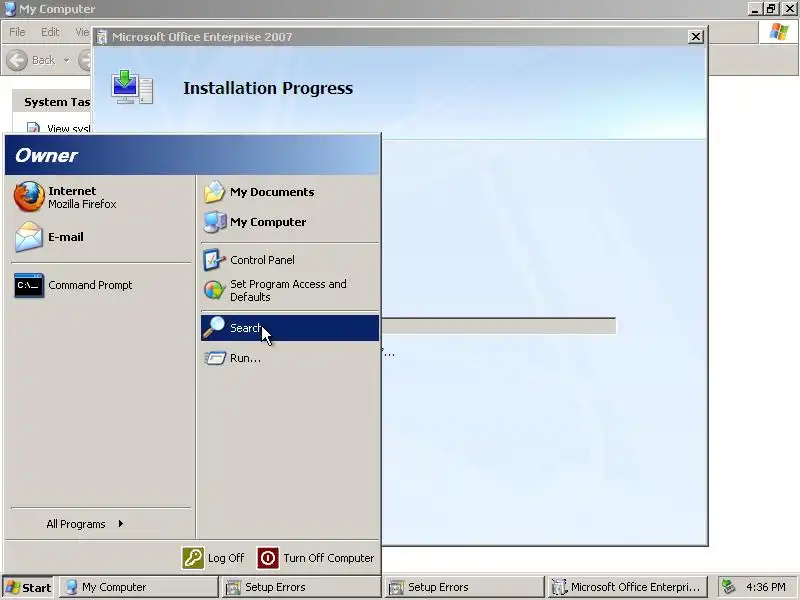Switch to second Setup Errors taskbar button

[x=464, y=587]
